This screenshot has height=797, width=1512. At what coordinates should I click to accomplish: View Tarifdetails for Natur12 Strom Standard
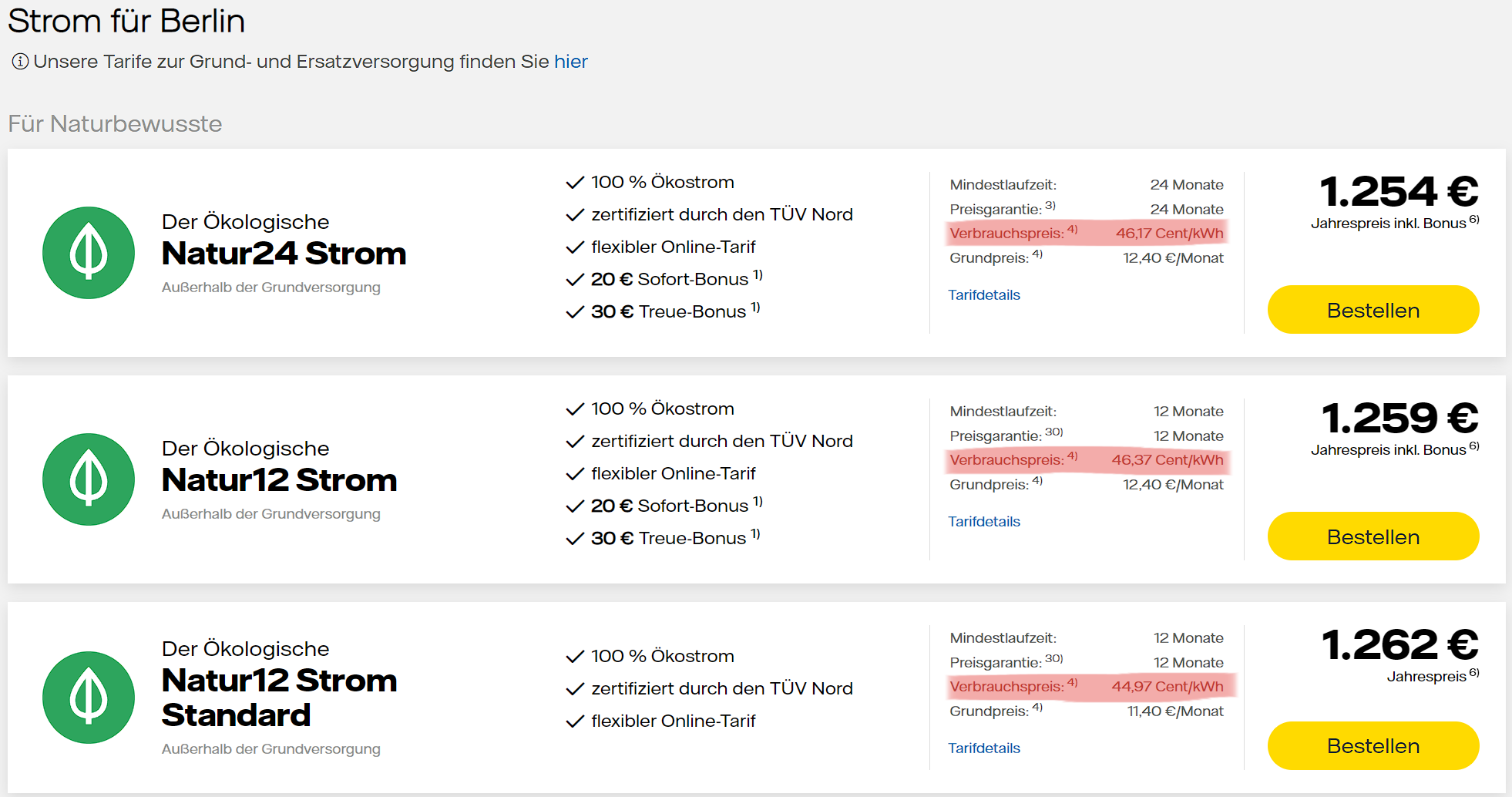(983, 748)
